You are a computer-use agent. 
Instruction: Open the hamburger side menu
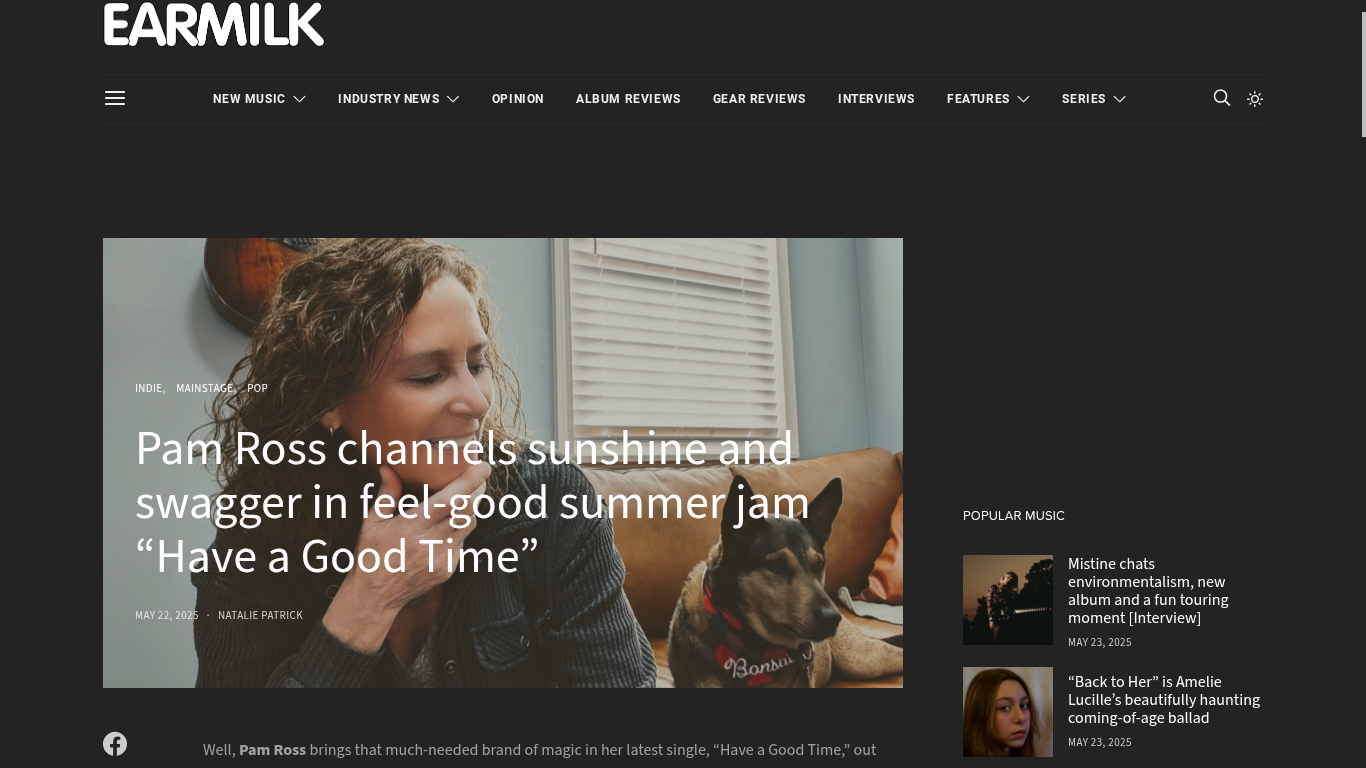(115, 98)
